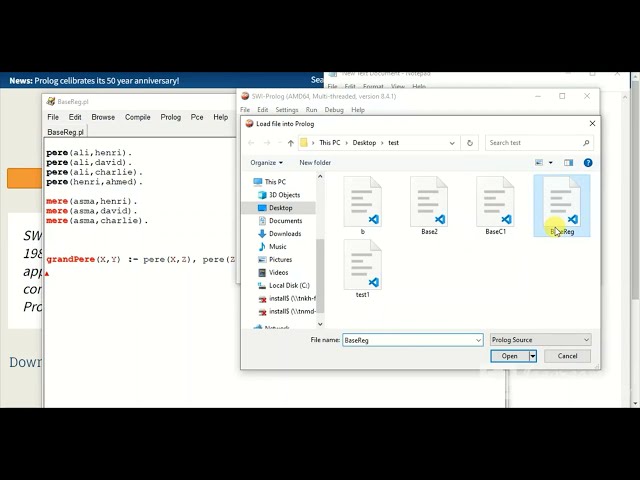Open the Compile menu in editor
640x480 pixels.
(x=138, y=117)
